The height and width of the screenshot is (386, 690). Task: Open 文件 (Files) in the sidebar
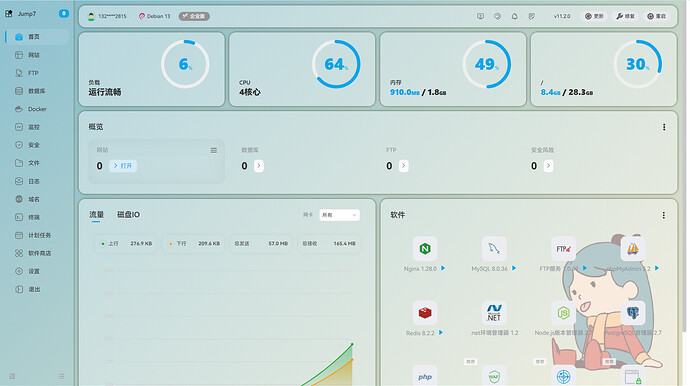[37, 163]
